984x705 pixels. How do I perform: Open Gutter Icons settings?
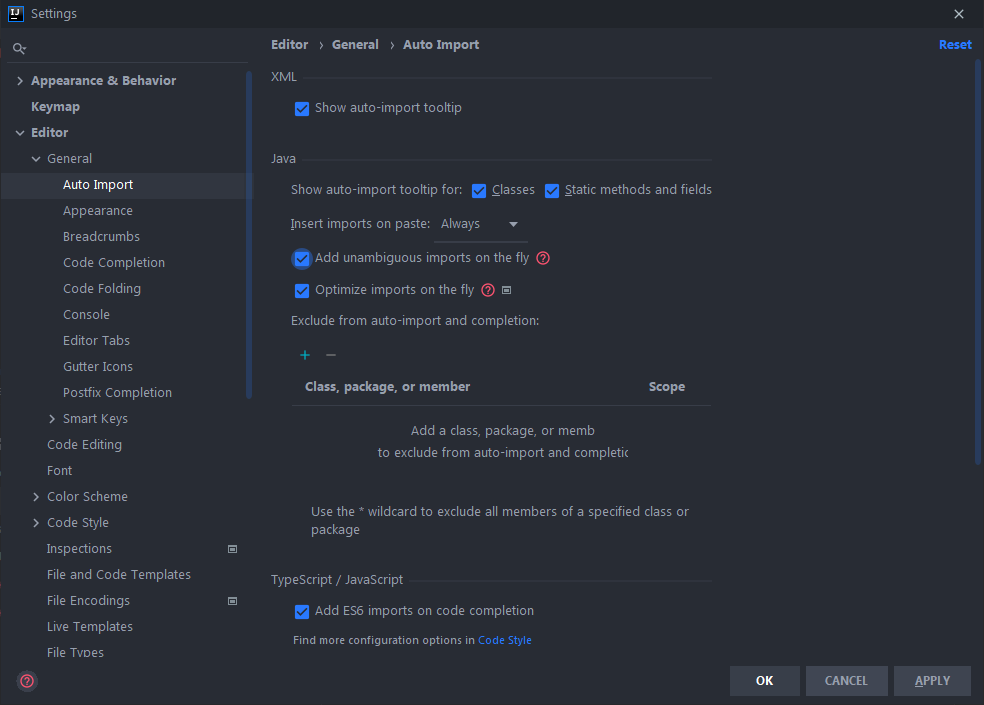pos(98,367)
